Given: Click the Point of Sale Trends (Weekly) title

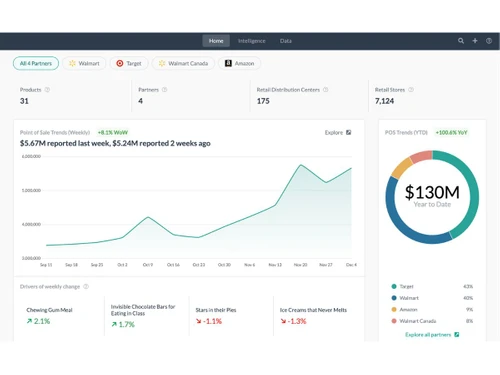Looking at the screenshot, I should click(x=55, y=132).
